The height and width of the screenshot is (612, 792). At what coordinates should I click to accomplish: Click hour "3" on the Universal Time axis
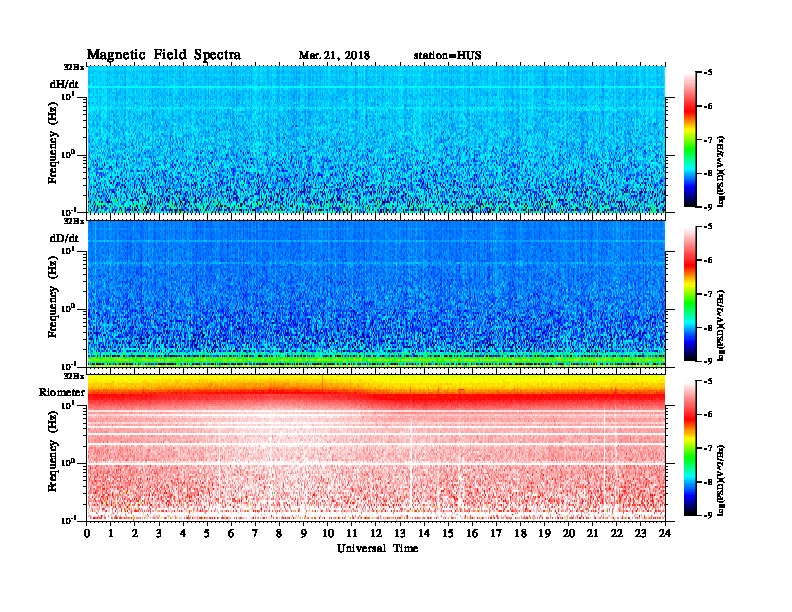click(x=159, y=534)
